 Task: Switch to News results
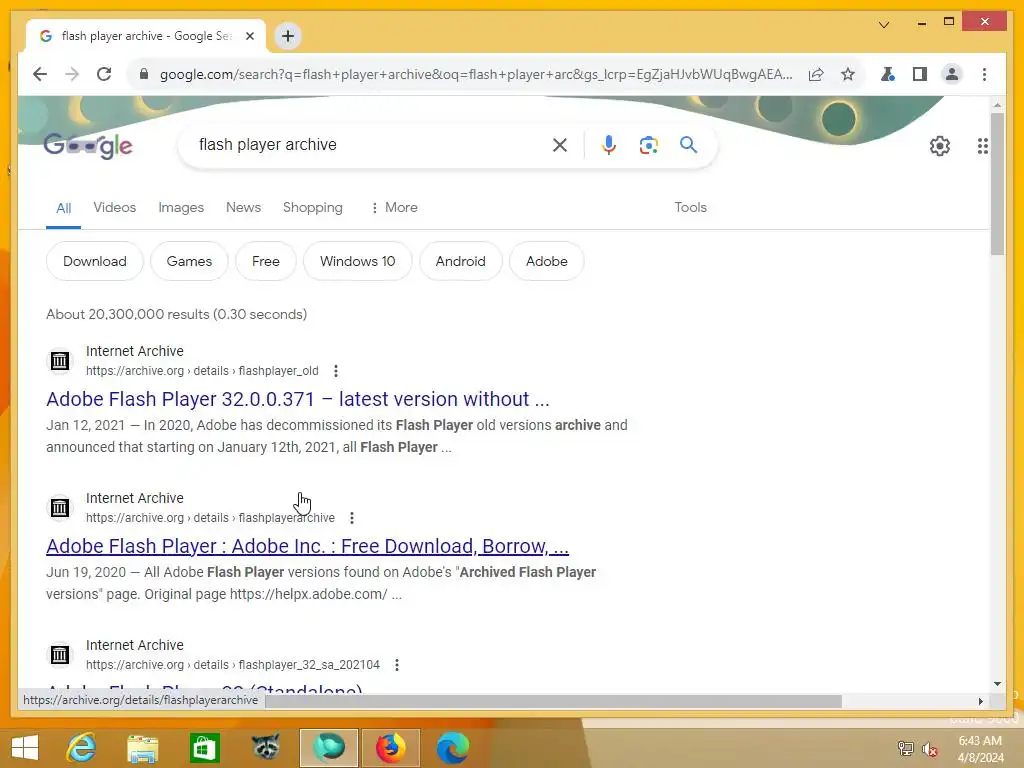[x=243, y=208]
